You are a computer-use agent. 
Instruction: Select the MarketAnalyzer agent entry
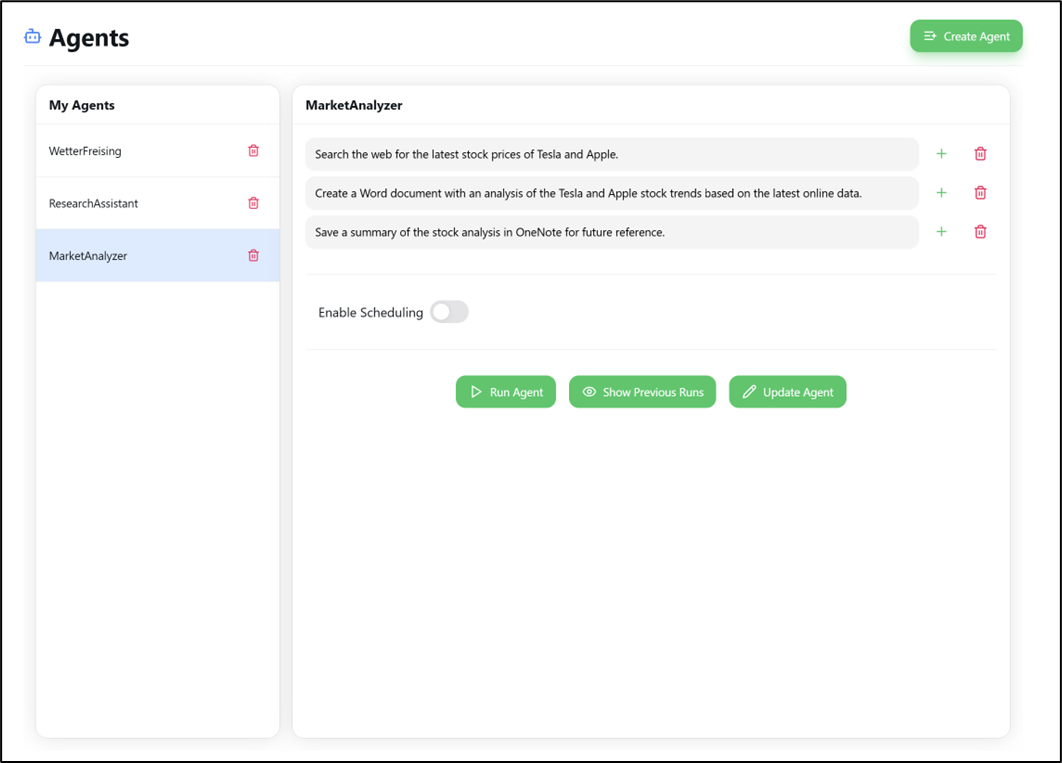coord(88,256)
